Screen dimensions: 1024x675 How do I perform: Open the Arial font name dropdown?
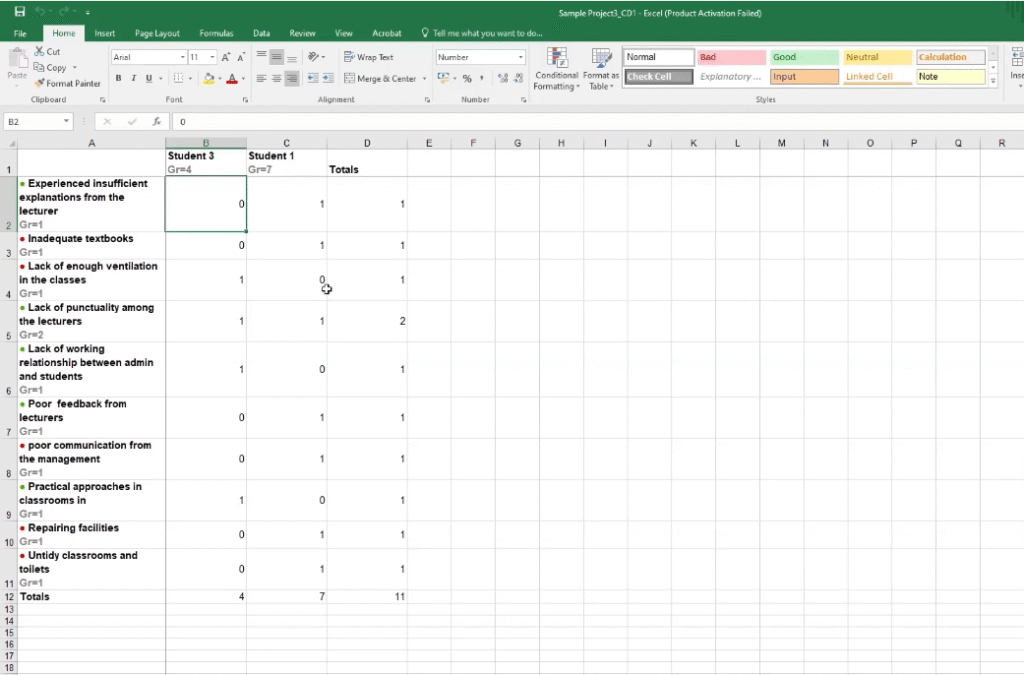point(183,58)
